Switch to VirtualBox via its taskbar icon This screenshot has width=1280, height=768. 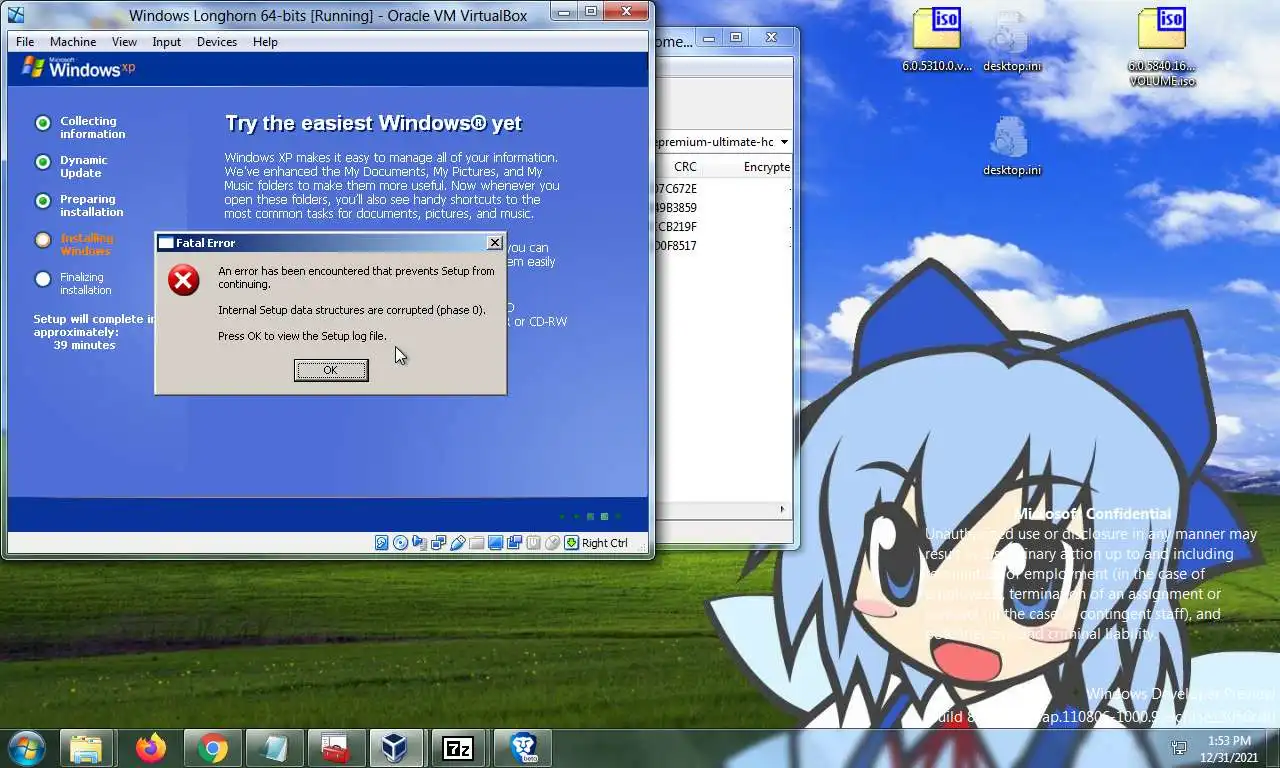pos(396,748)
